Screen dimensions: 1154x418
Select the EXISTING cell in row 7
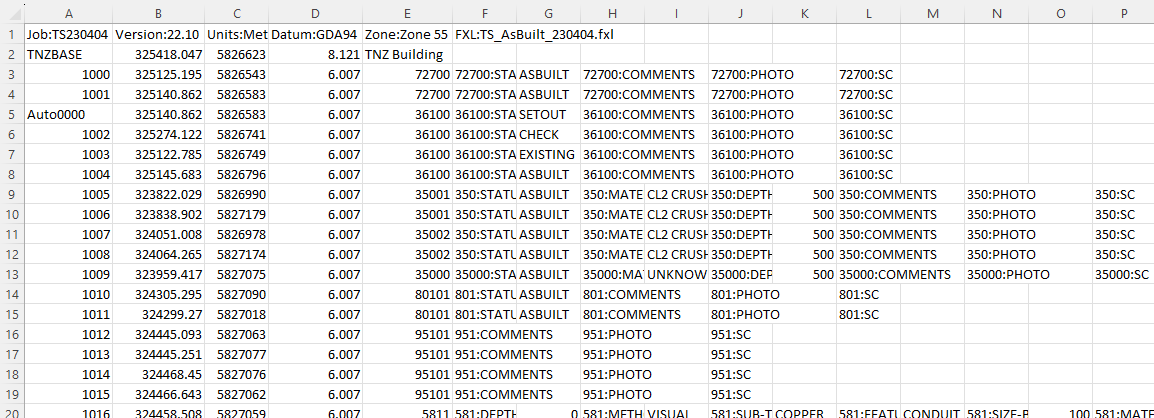(x=547, y=155)
